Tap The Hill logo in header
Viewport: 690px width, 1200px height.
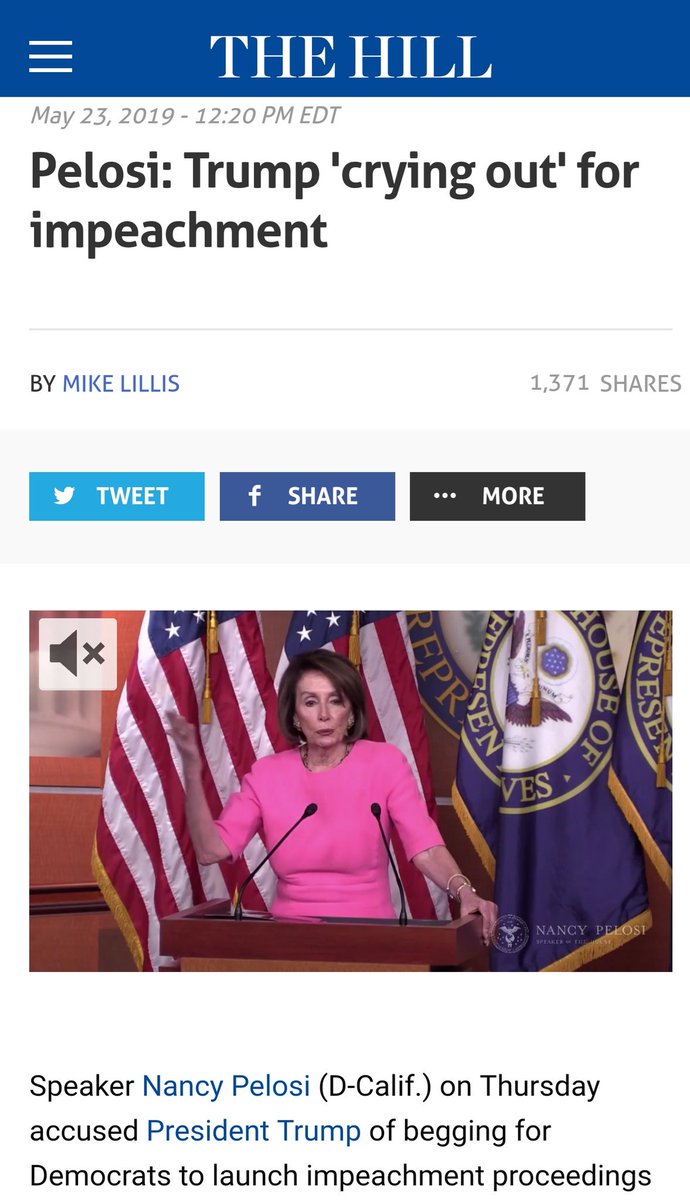point(350,56)
